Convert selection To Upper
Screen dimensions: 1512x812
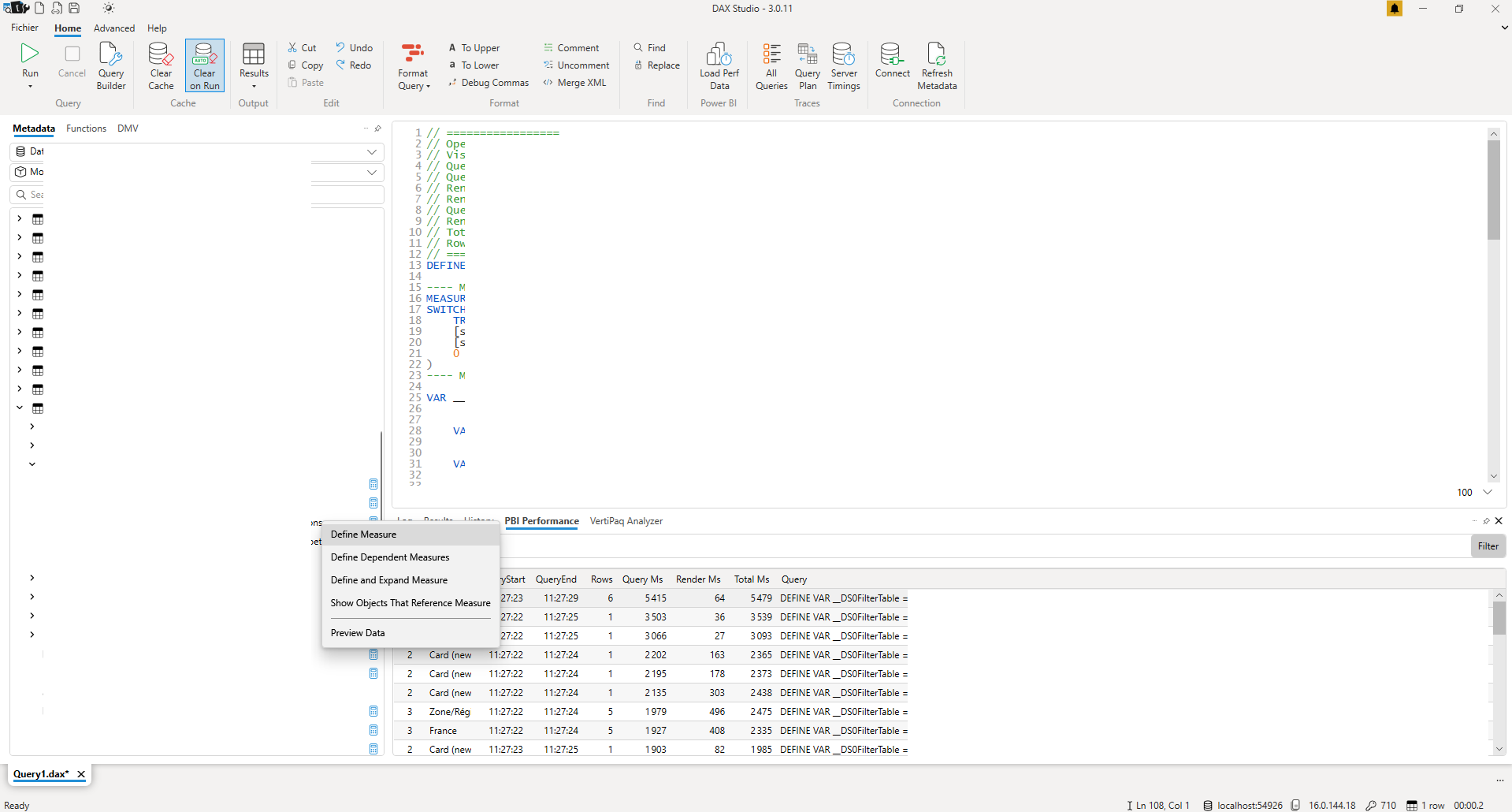[474, 48]
